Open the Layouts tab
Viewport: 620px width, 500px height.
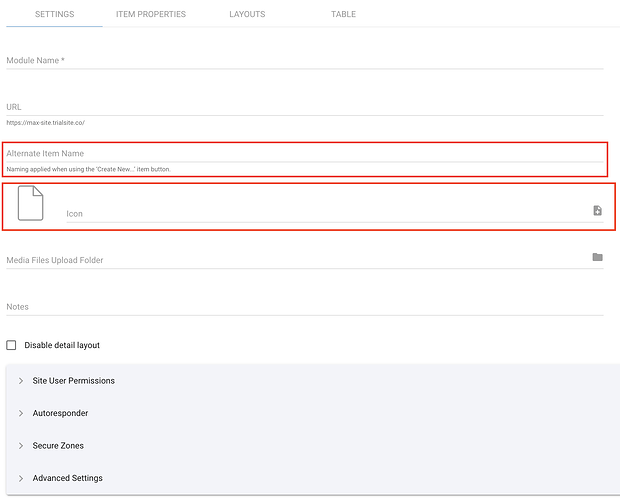click(x=247, y=14)
